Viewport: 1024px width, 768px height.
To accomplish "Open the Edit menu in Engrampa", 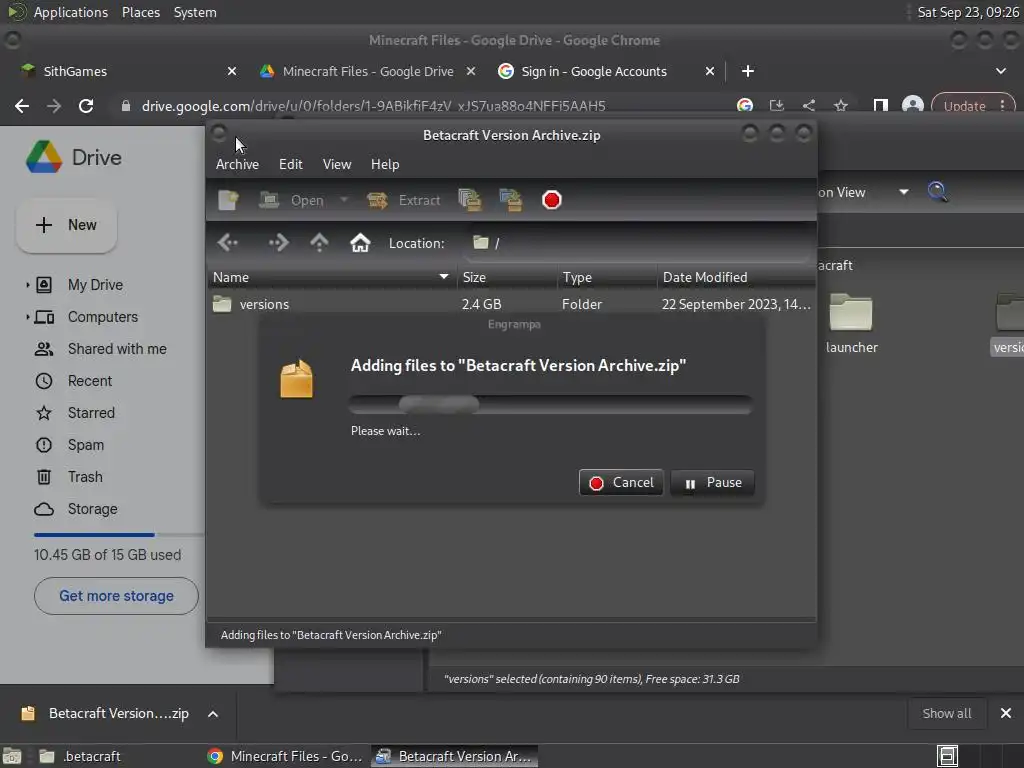I will pyautogui.click(x=291, y=164).
